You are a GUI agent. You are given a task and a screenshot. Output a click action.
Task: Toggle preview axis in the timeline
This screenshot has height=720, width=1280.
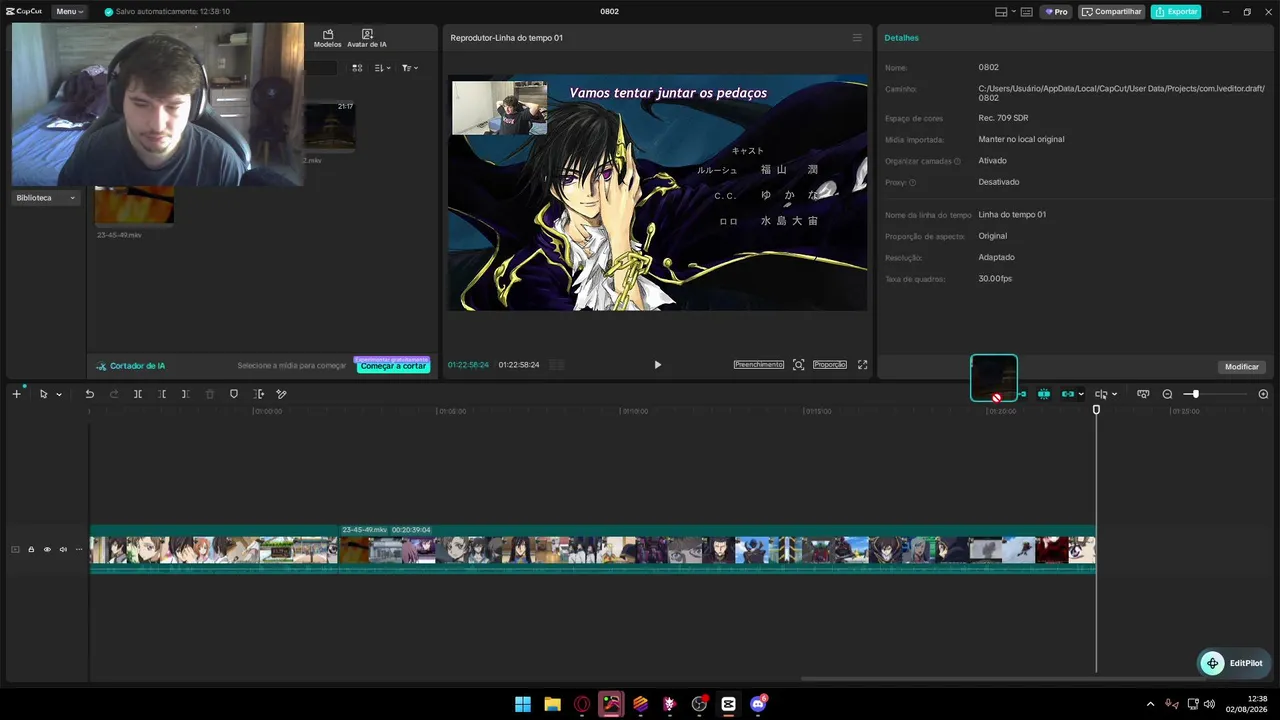tap(1101, 394)
